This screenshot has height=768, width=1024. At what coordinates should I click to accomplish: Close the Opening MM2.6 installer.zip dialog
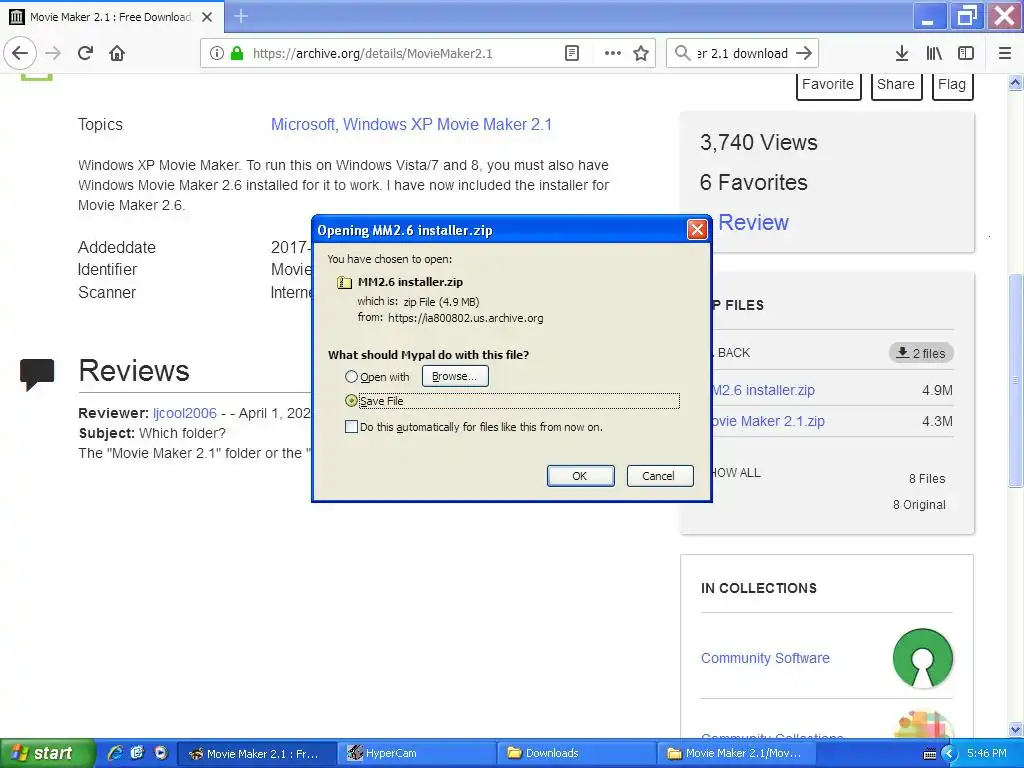(697, 229)
